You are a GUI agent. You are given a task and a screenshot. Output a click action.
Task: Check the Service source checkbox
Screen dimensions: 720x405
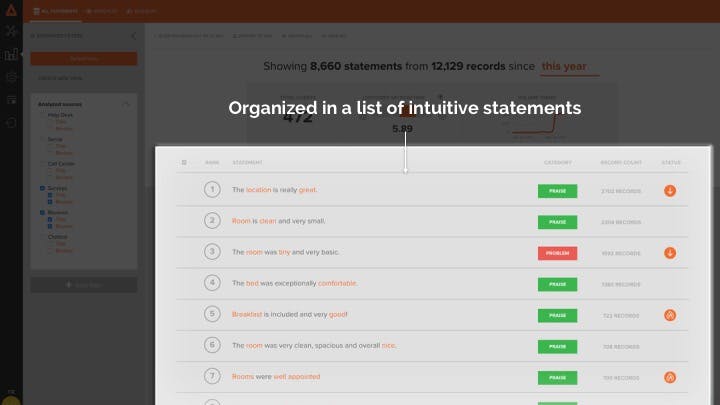point(42,139)
